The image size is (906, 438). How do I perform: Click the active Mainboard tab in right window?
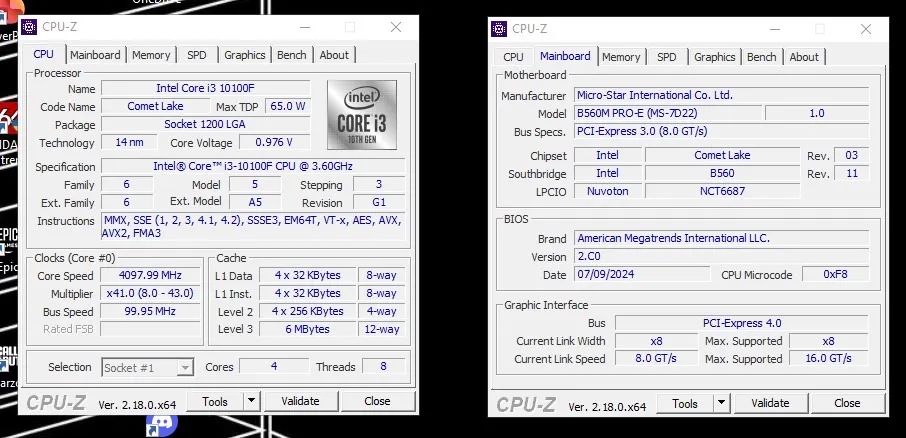coord(565,55)
